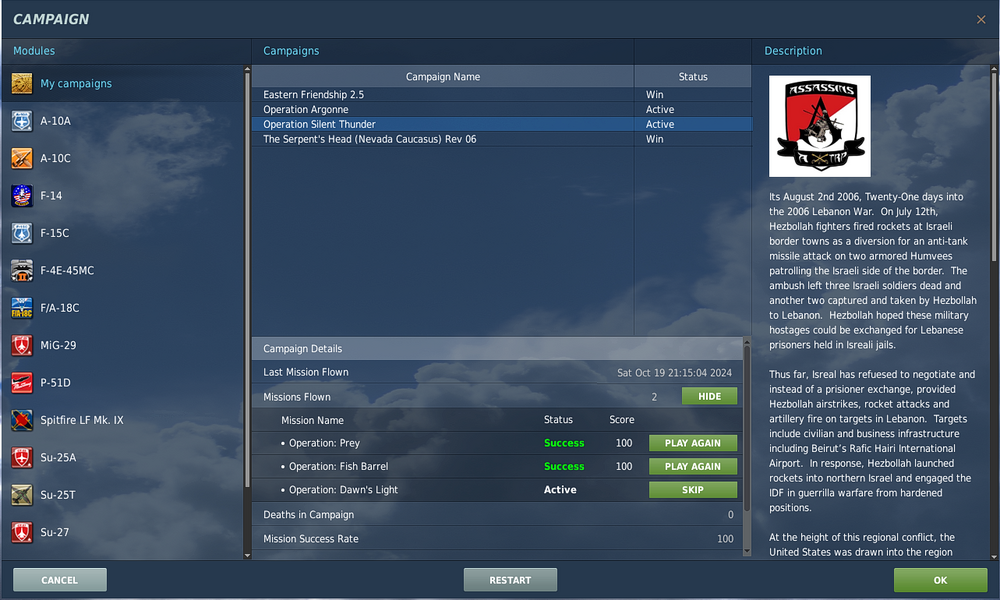Select the Operation Silent Thunder campaign
Screen dimensions: 1000x600
pyautogui.click(x=502, y=124)
